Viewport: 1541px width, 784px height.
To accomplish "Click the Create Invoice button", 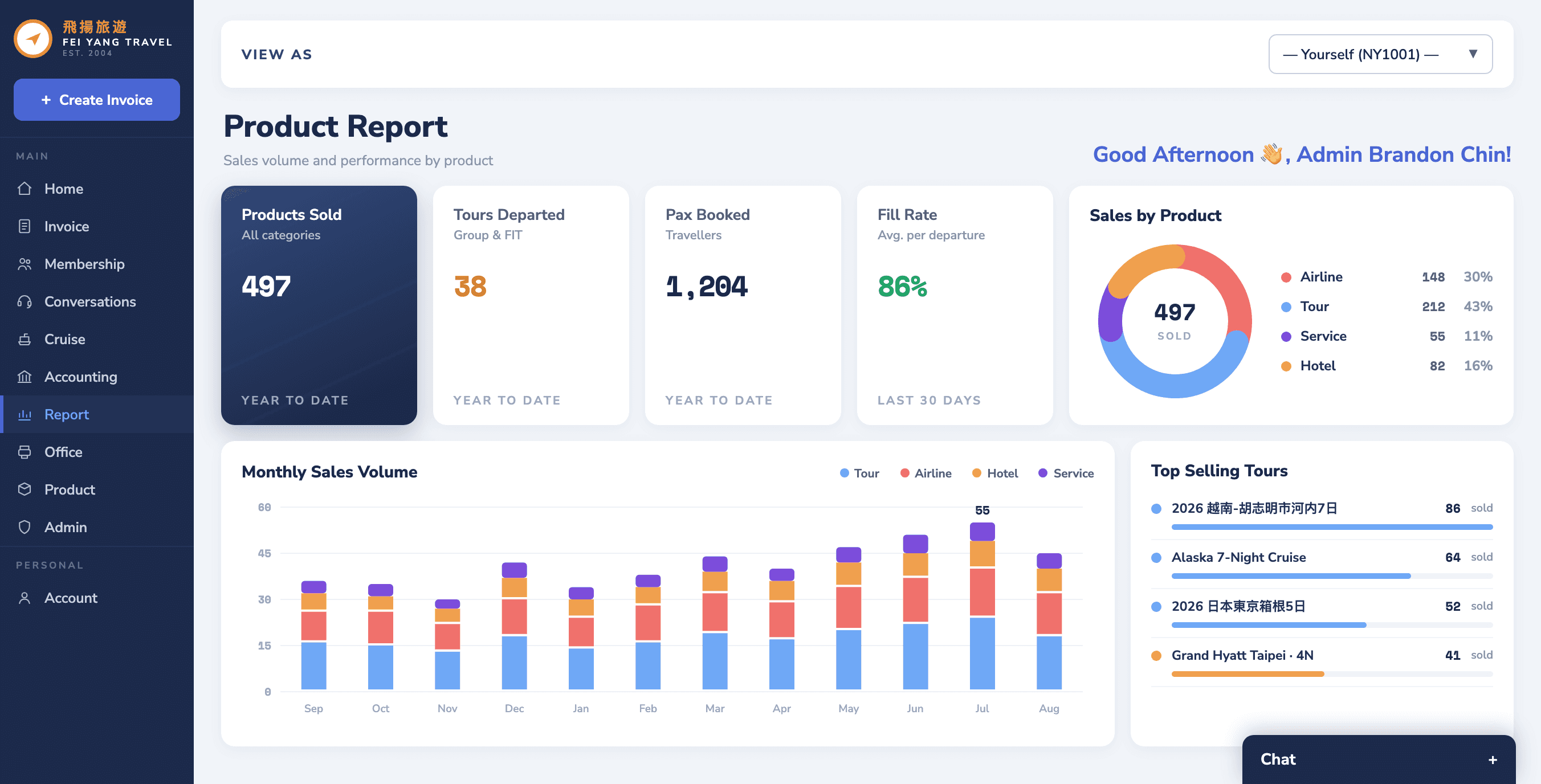I will (x=97, y=100).
